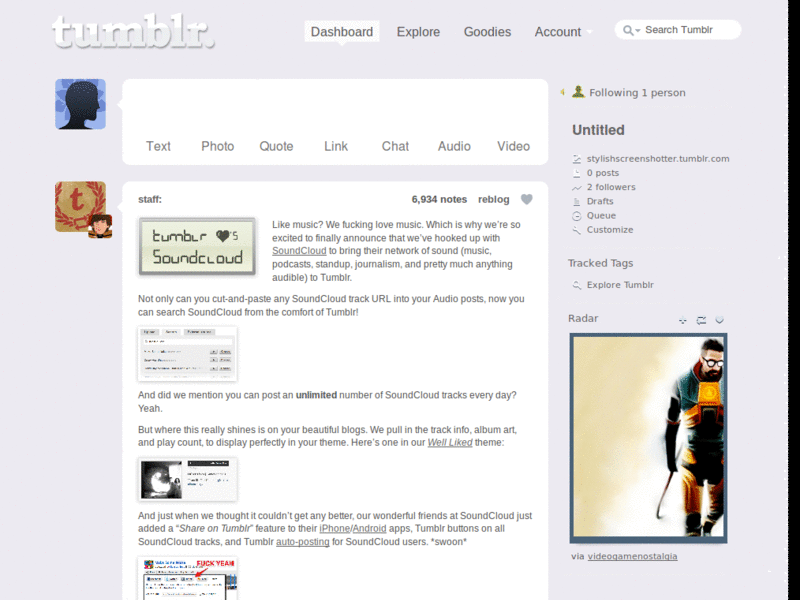This screenshot has height=600, width=800.
Task: Click the iPhone app link
Action: point(334,529)
